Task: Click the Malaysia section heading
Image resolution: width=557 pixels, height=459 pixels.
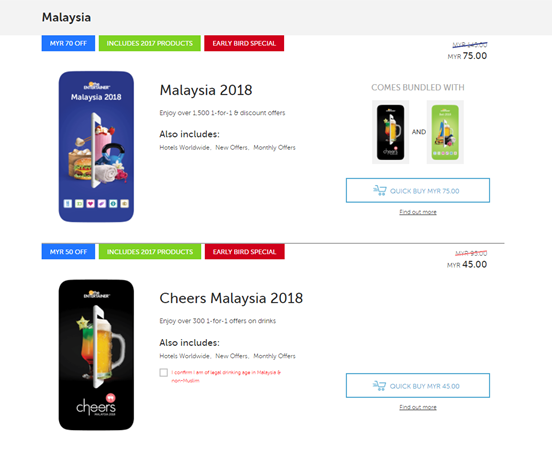Action: pos(67,17)
